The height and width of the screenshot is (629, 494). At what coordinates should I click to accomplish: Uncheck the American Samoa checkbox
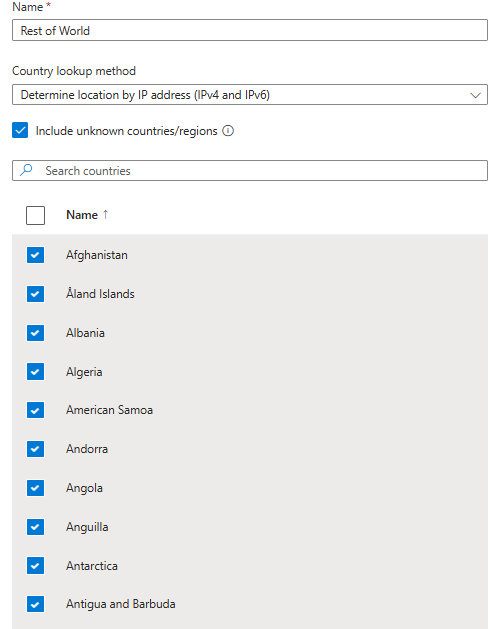pyautogui.click(x=35, y=410)
